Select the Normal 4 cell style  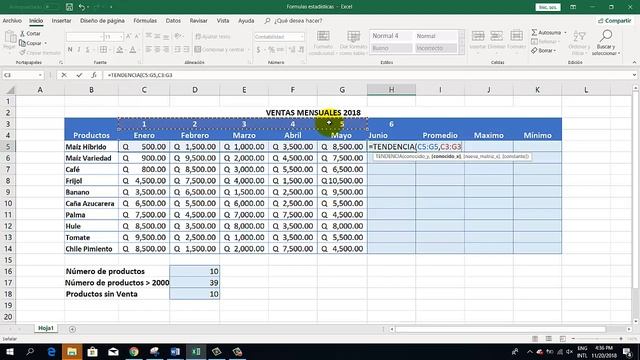[x=391, y=36]
